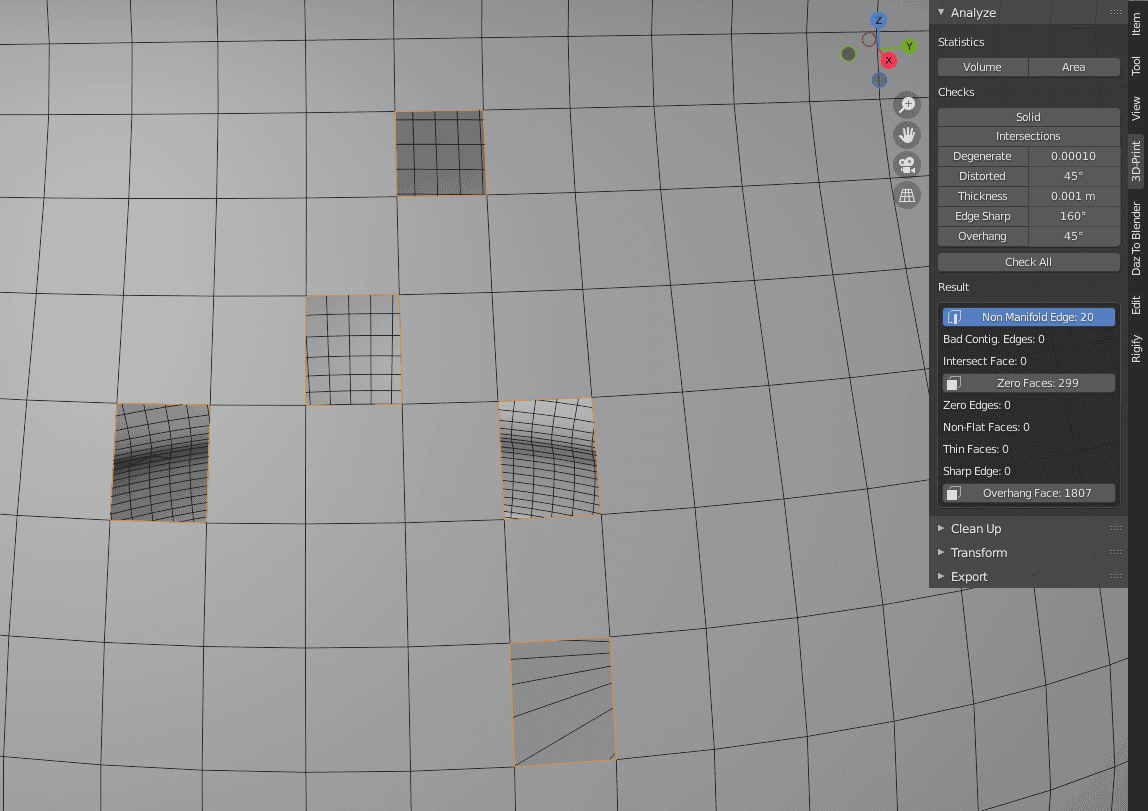Toggle the camera view icon
This screenshot has height=811, width=1148.
[906, 164]
